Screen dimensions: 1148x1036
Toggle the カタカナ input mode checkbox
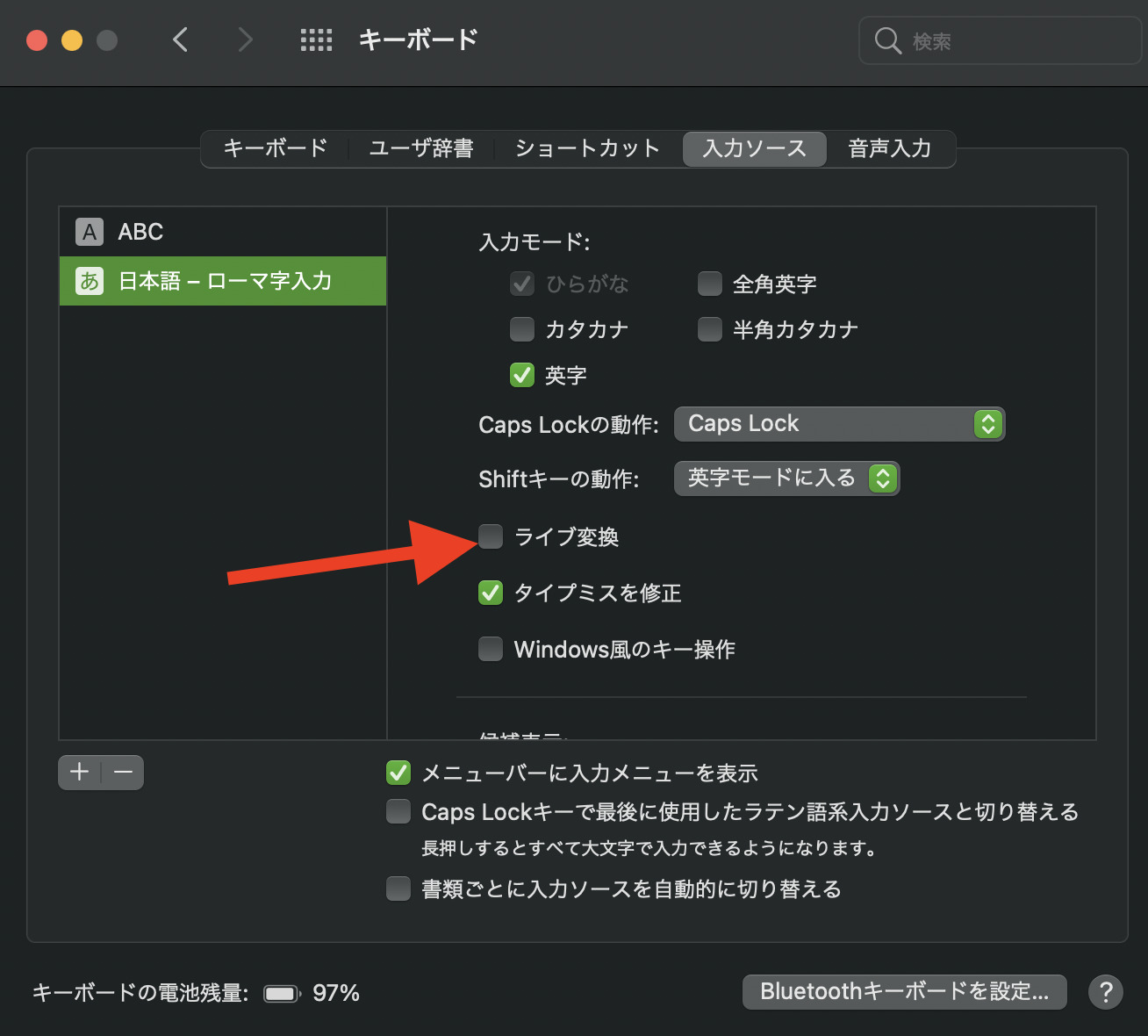click(x=522, y=329)
